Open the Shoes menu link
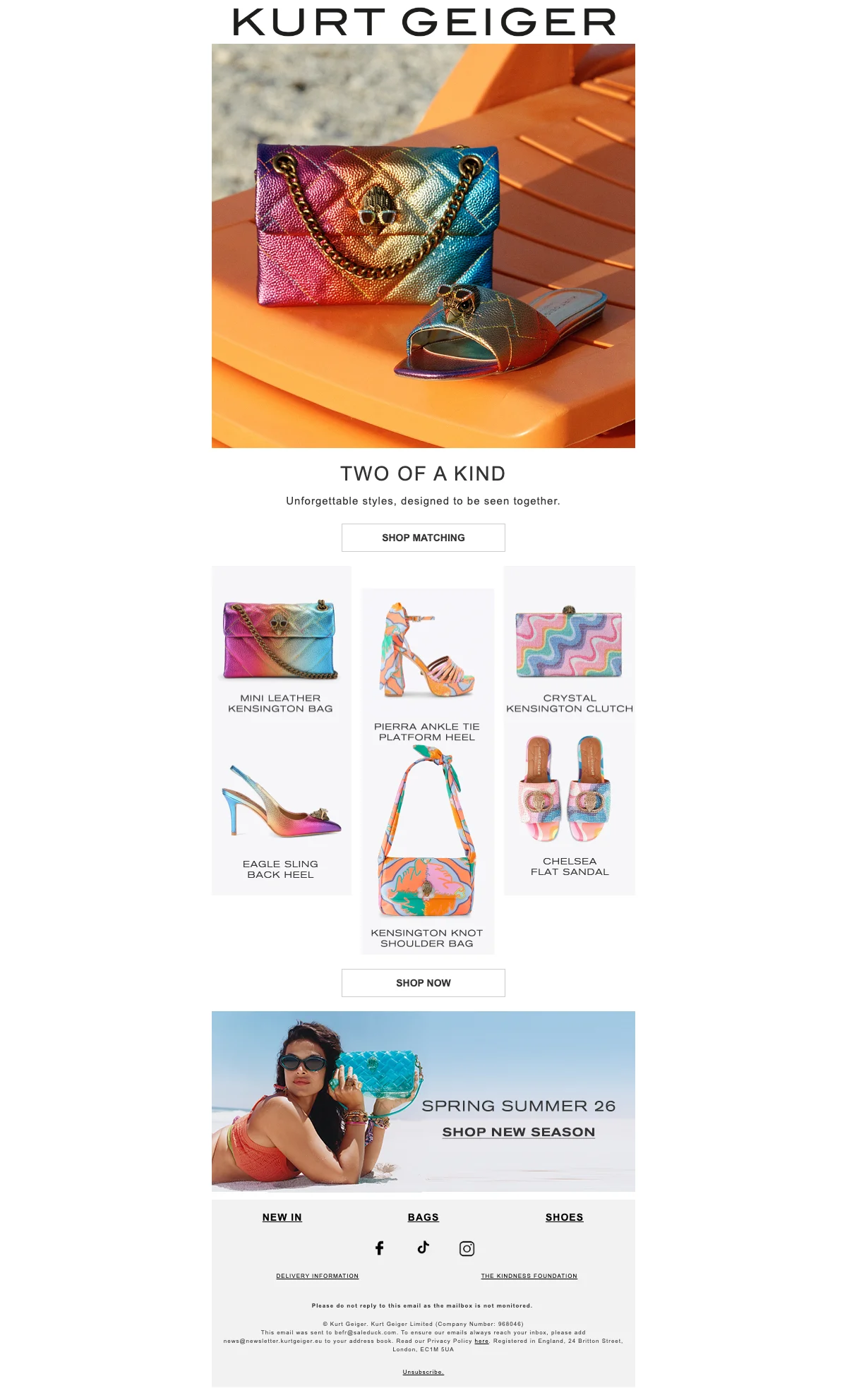This screenshot has height=1400, width=847. point(565,1217)
